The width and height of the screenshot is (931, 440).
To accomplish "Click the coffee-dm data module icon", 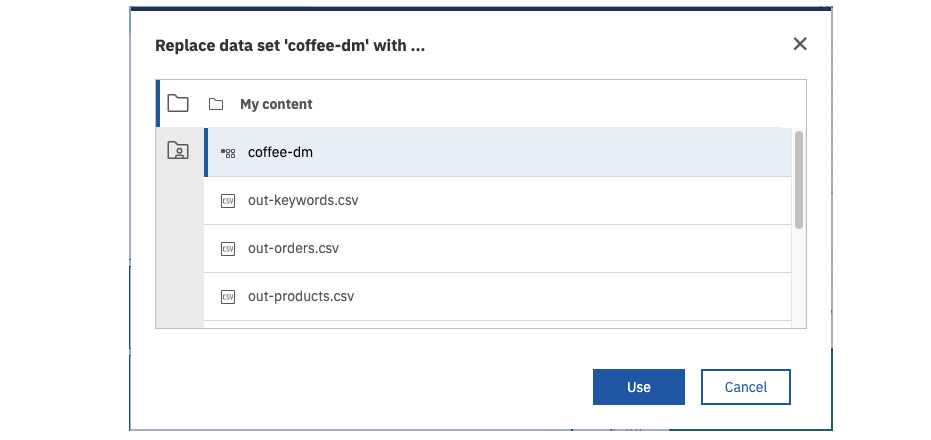I will point(228,153).
